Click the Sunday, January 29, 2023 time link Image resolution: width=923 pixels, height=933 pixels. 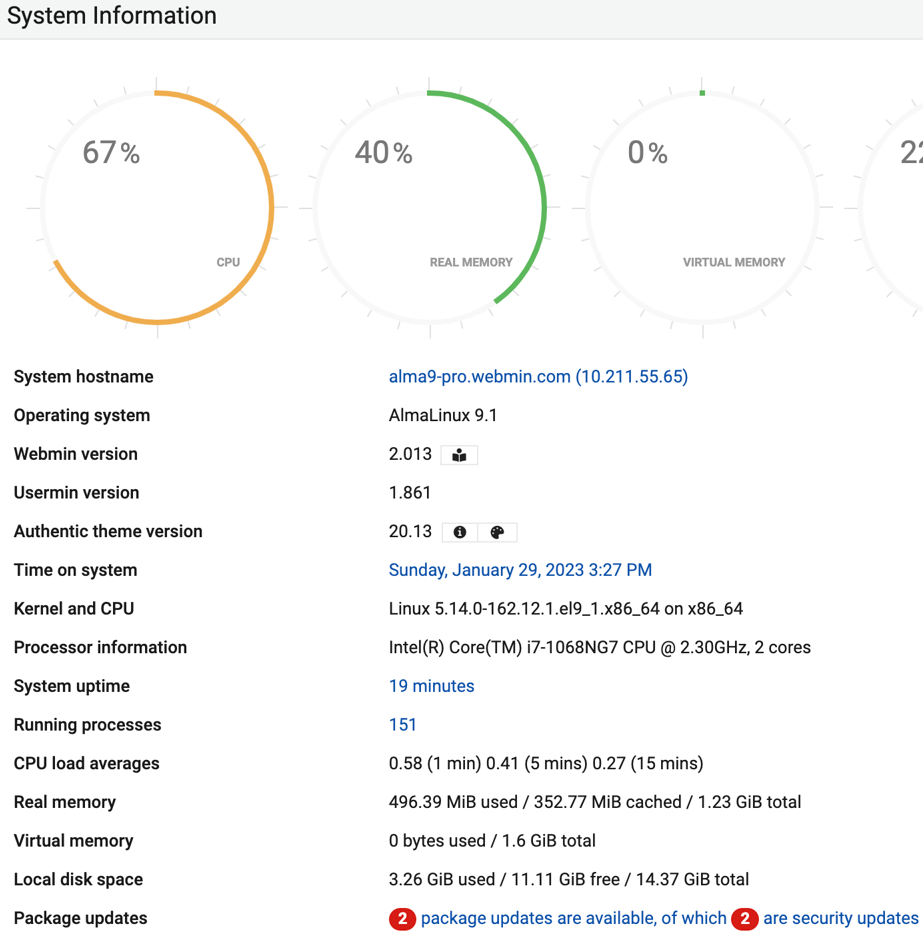pyautogui.click(x=520, y=570)
